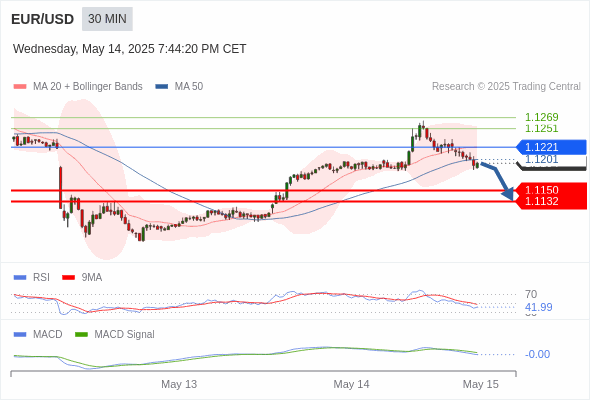This screenshot has height=400, width=590.
Task: Open the Research Trading Central copyright link
Action: (x=506, y=87)
